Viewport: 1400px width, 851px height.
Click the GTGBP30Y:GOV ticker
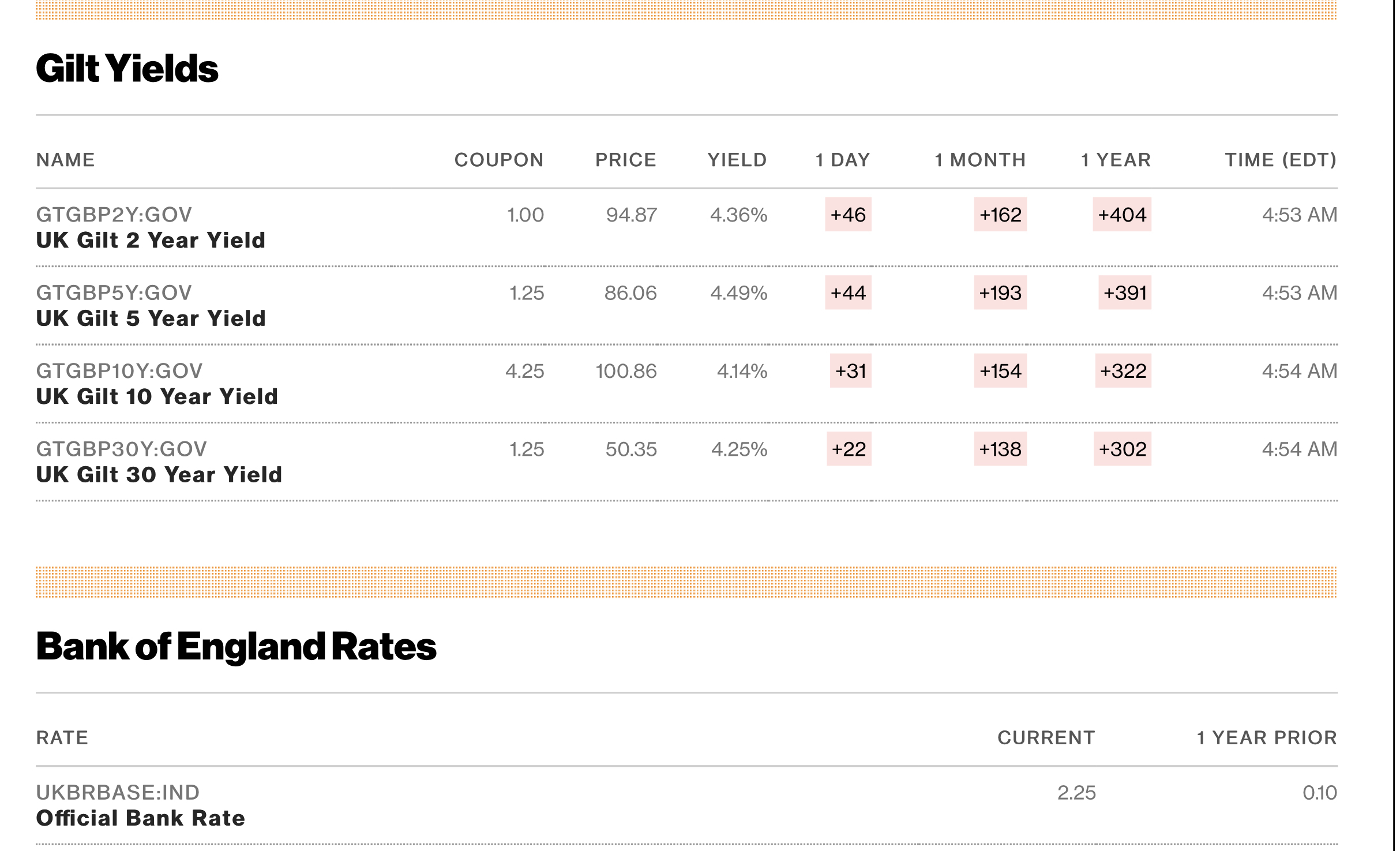121,449
